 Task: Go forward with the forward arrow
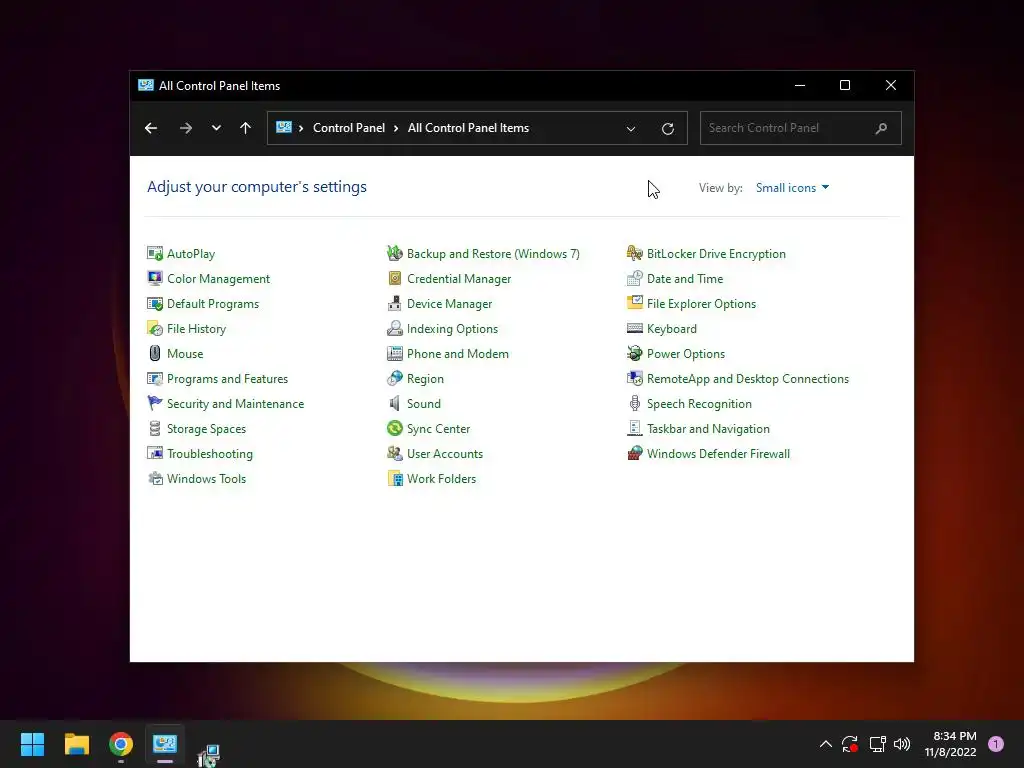pyautogui.click(x=186, y=128)
